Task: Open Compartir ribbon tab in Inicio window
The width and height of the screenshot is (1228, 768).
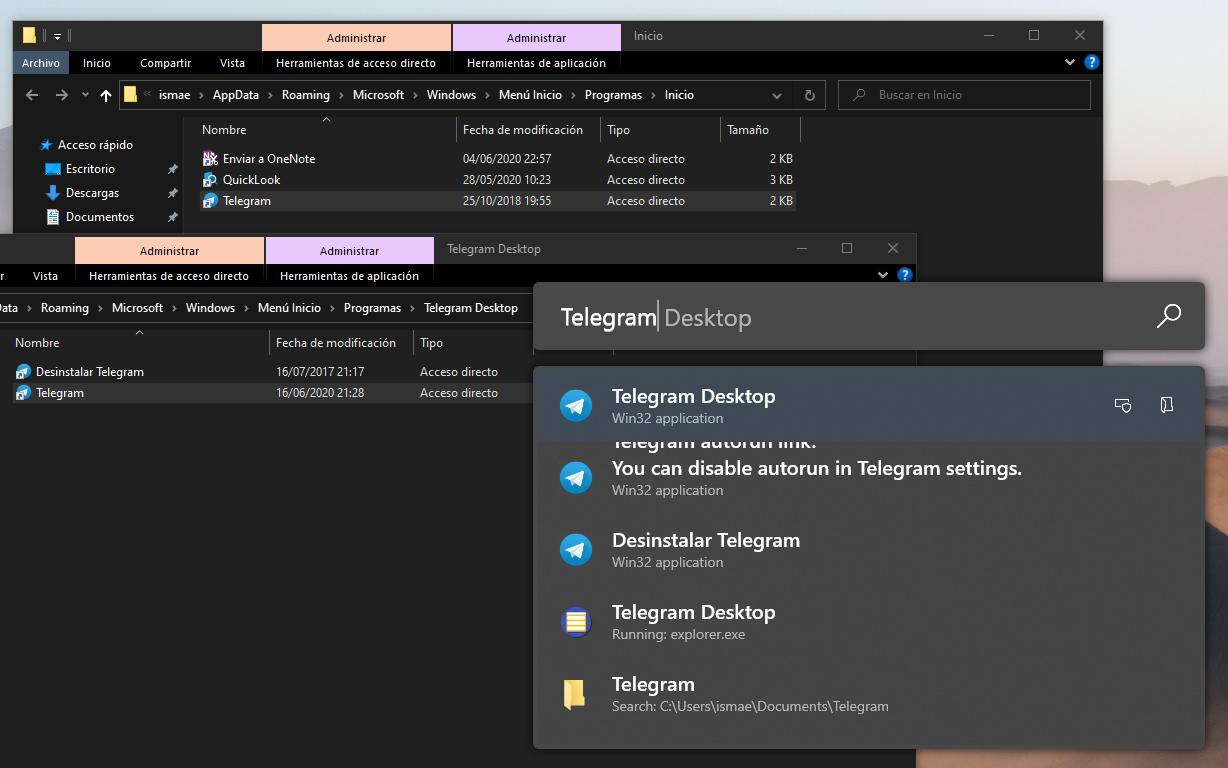Action: (x=165, y=63)
